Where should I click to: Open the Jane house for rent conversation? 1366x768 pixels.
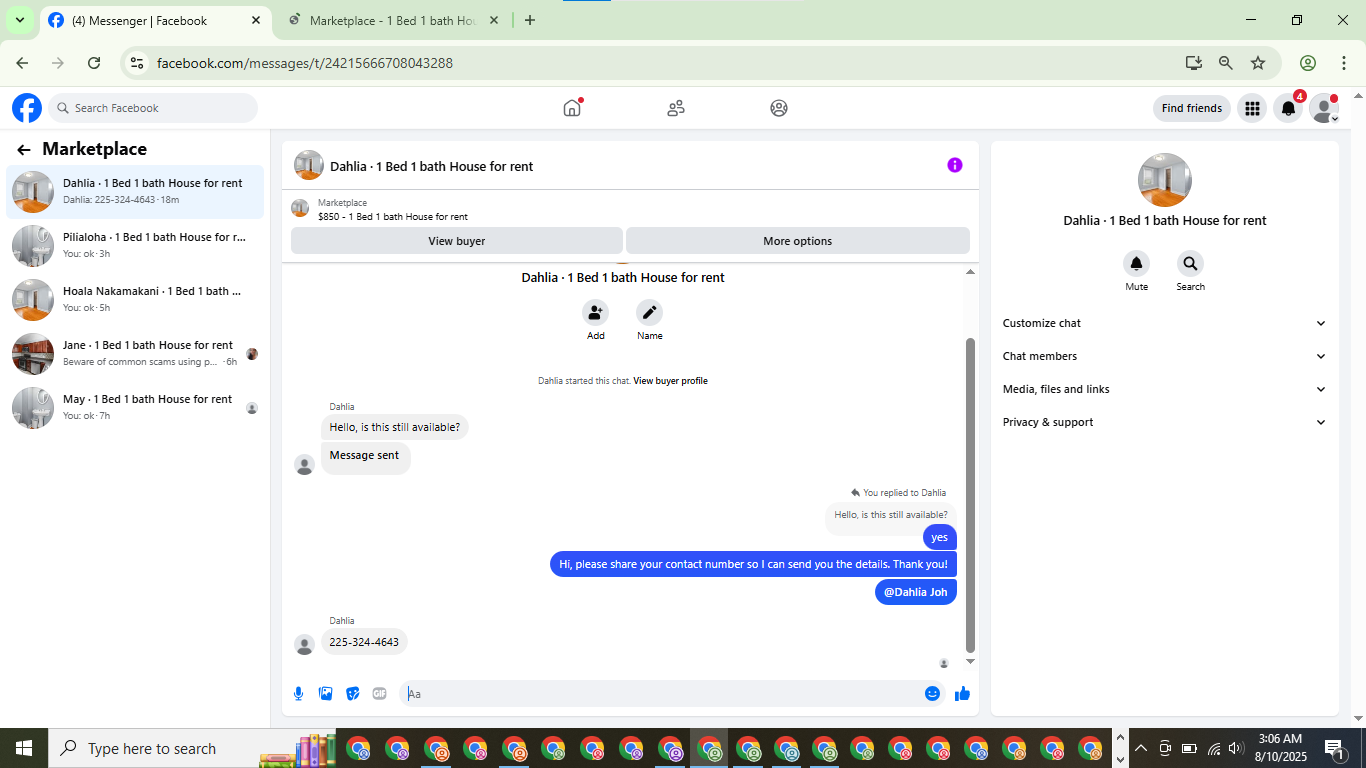coord(135,353)
